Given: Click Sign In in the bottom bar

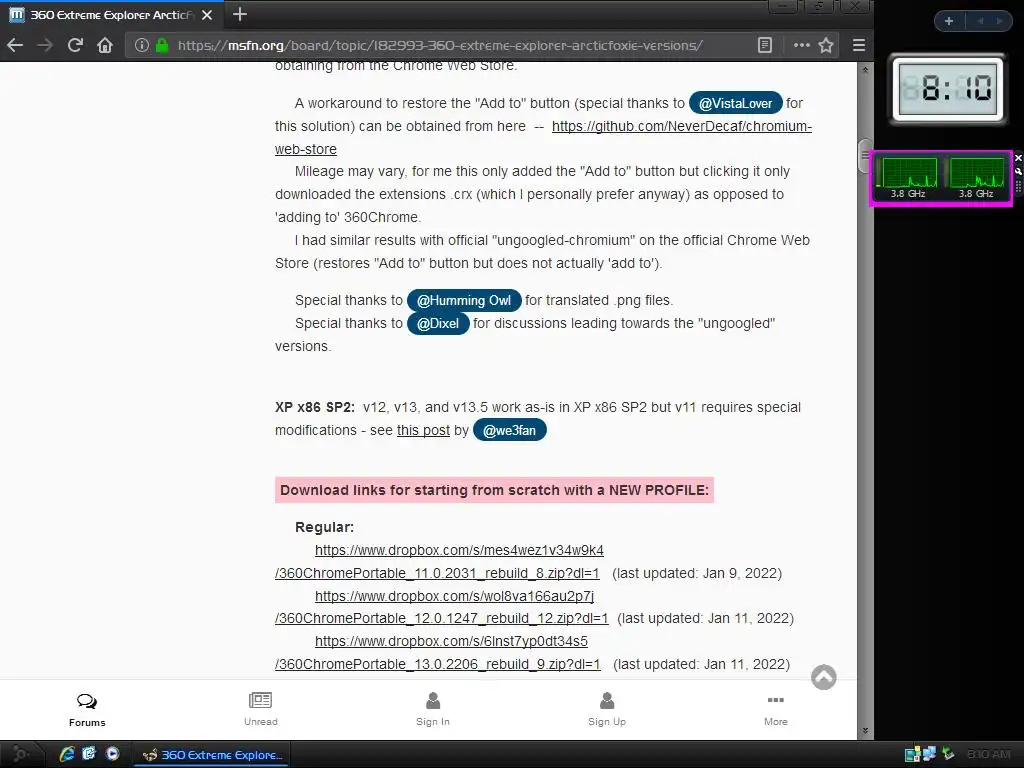Looking at the screenshot, I should (x=433, y=709).
